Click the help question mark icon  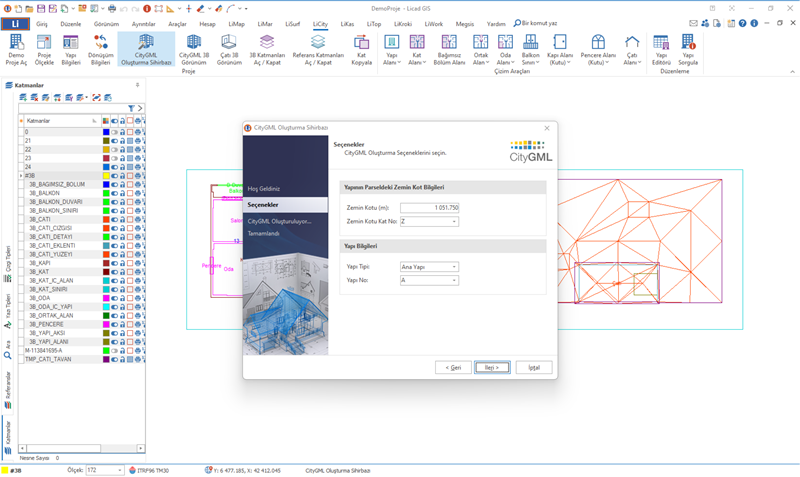742,23
